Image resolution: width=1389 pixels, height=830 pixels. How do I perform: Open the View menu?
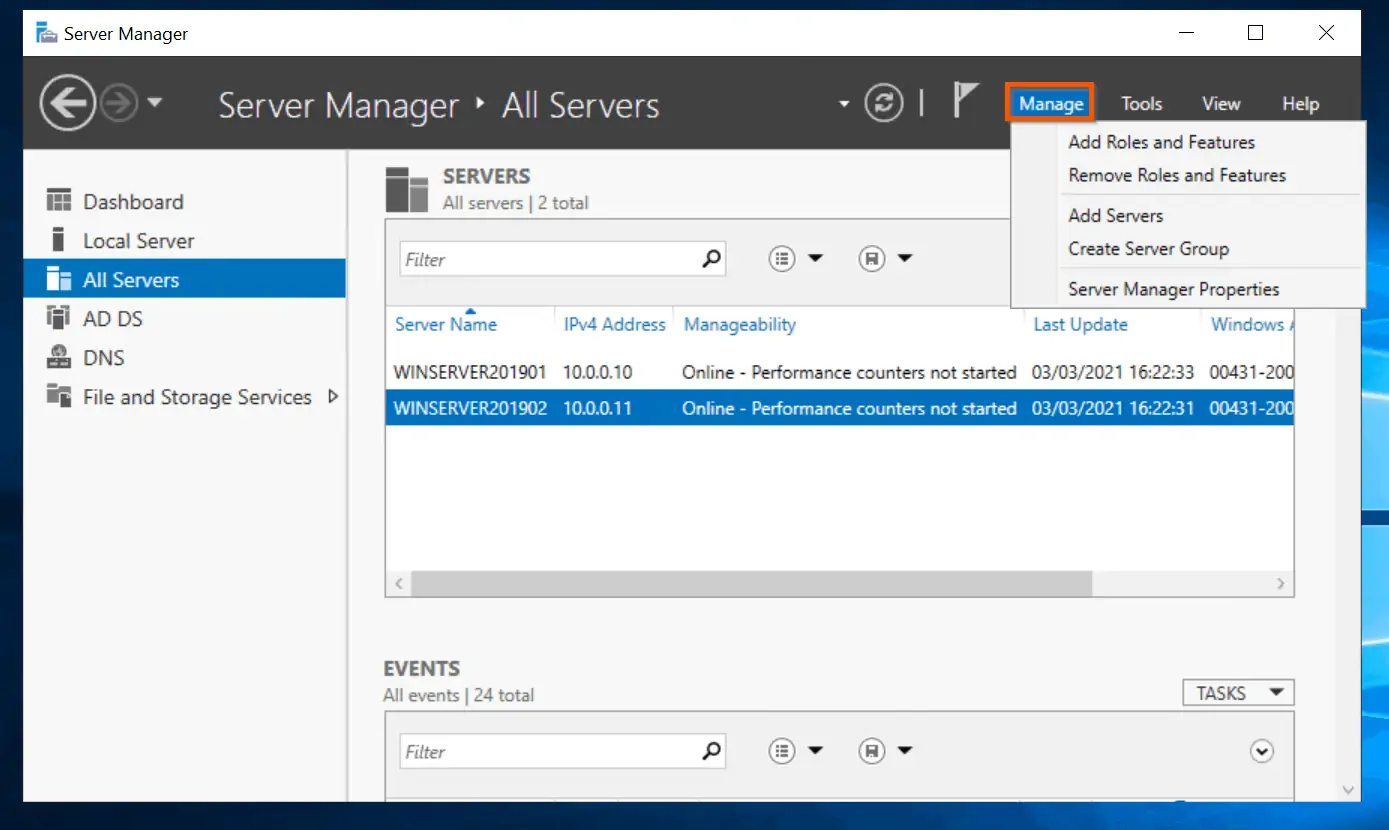tap(1221, 104)
